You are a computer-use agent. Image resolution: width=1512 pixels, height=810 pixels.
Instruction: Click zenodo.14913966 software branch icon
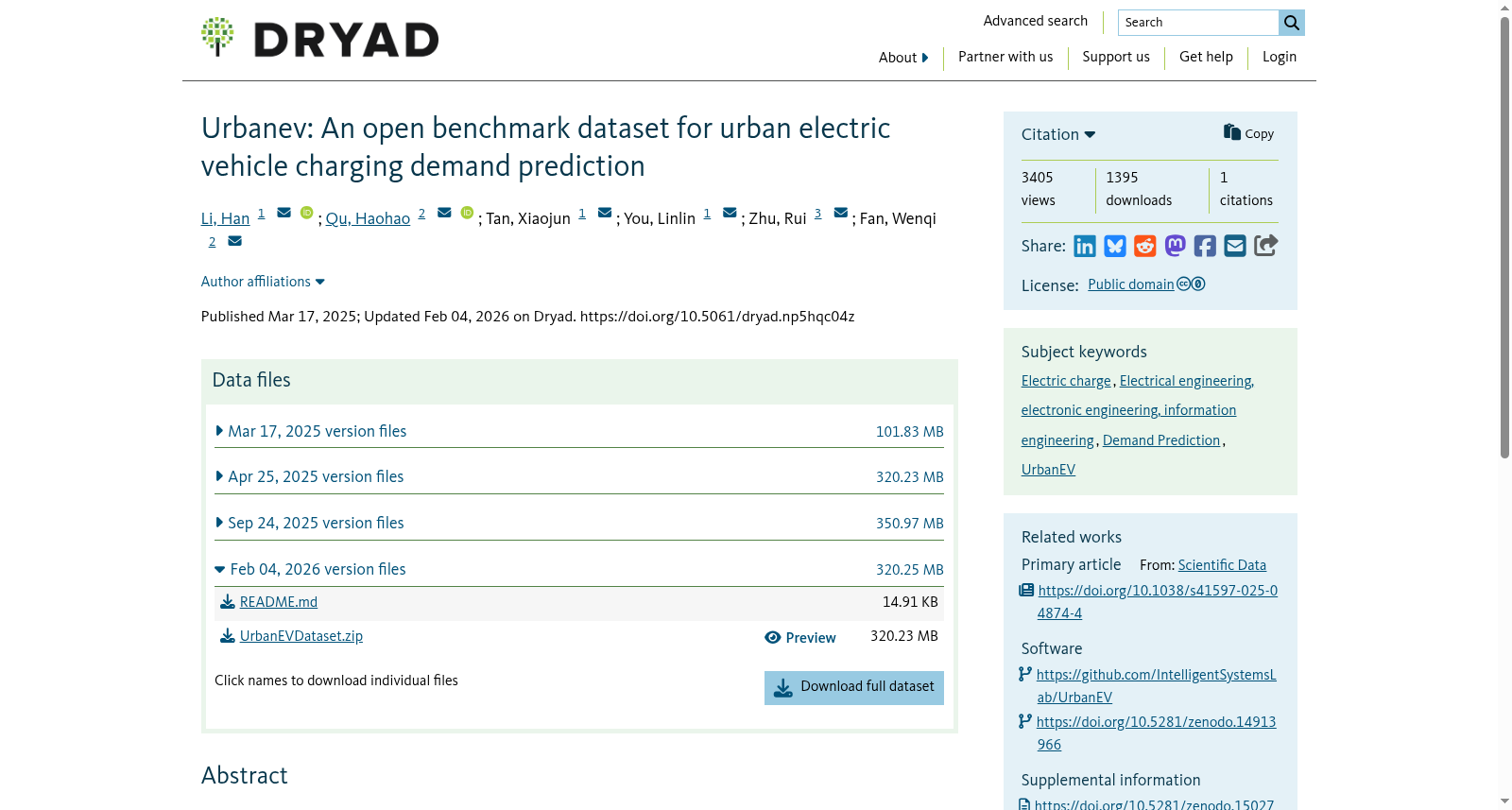pyautogui.click(x=1025, y=722)
